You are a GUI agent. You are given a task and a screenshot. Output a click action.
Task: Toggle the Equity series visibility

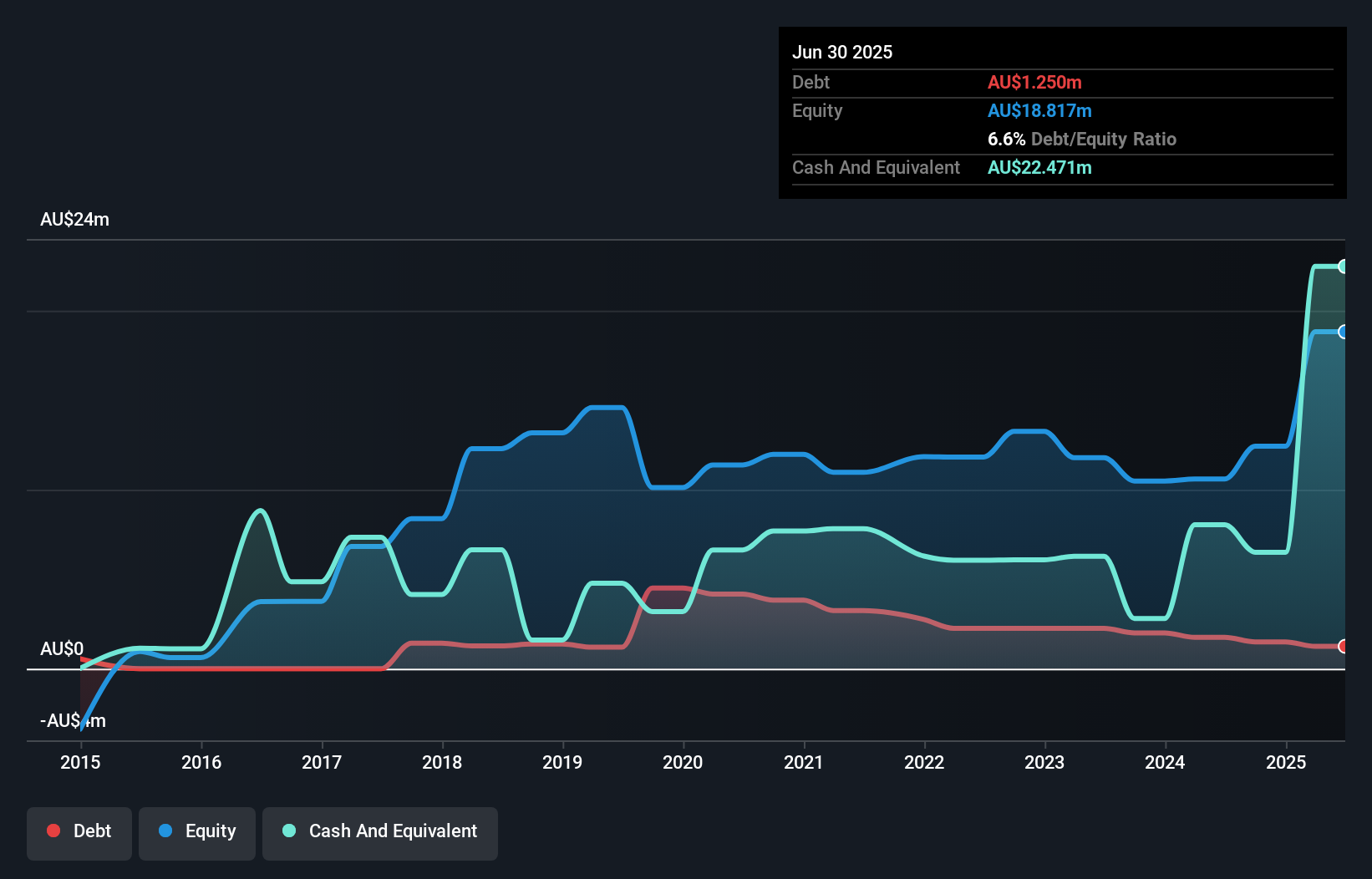pyautogui.click(x=197, y=831)
